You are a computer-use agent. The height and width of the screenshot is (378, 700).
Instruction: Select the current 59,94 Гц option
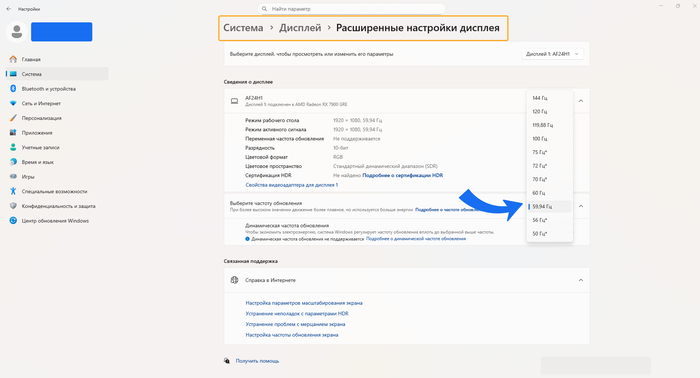point(550,207)
